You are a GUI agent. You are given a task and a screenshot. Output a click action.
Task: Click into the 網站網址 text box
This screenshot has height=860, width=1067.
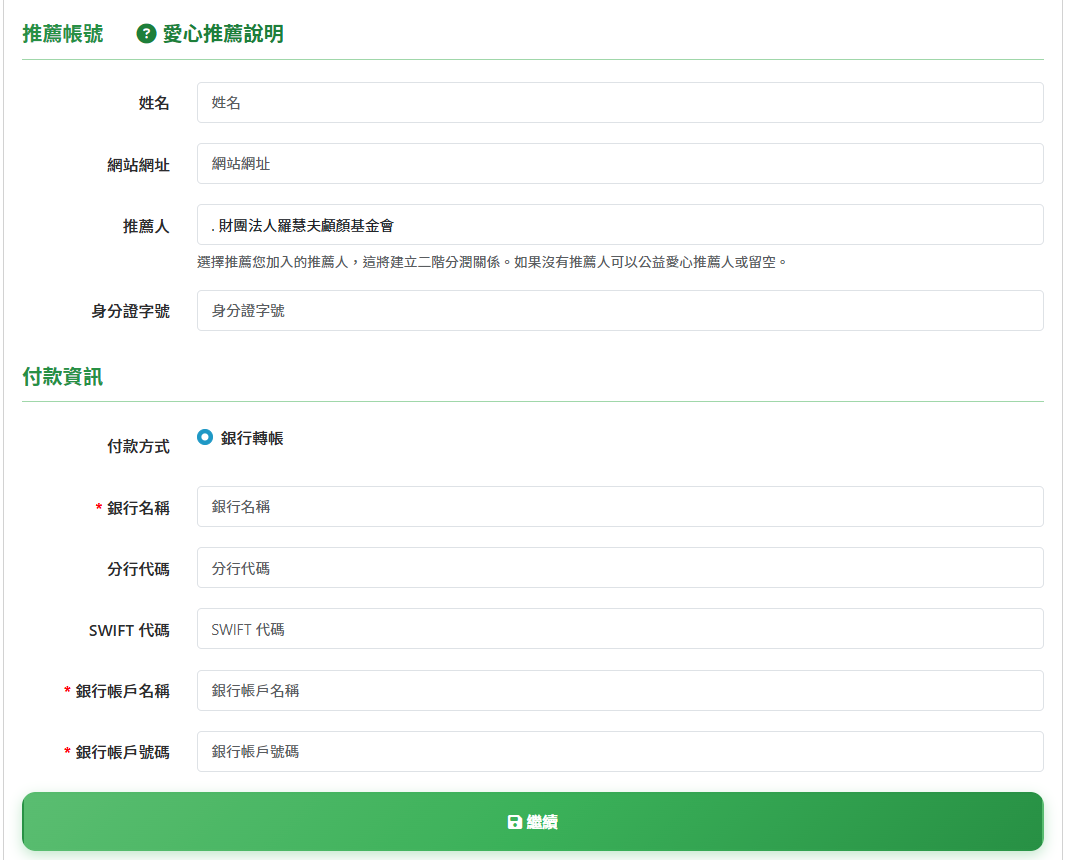click(x=620, y=164)
